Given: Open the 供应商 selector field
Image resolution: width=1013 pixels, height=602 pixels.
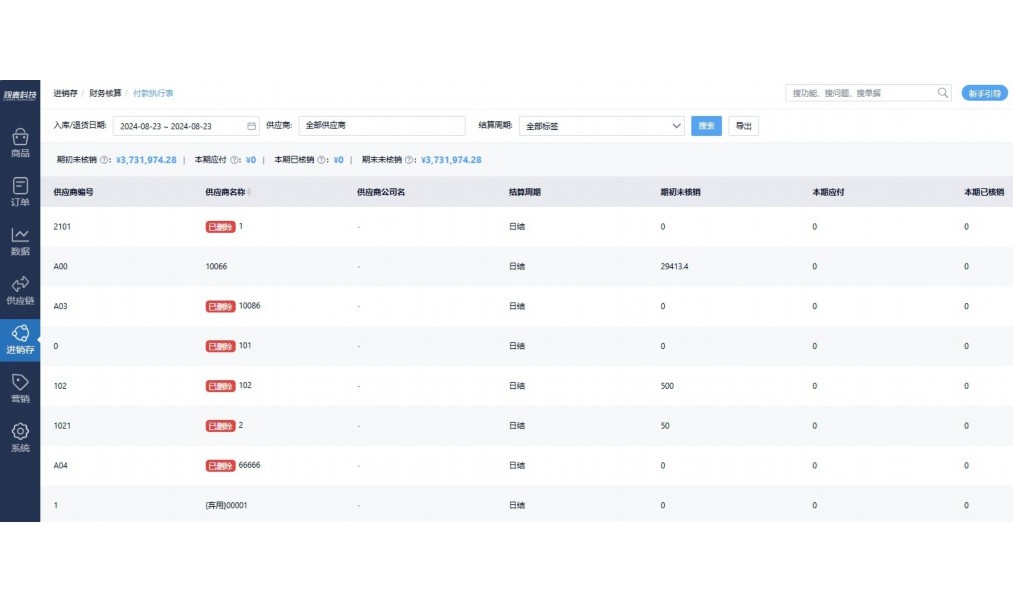Looking at the screenshot, I should point(382,125).
